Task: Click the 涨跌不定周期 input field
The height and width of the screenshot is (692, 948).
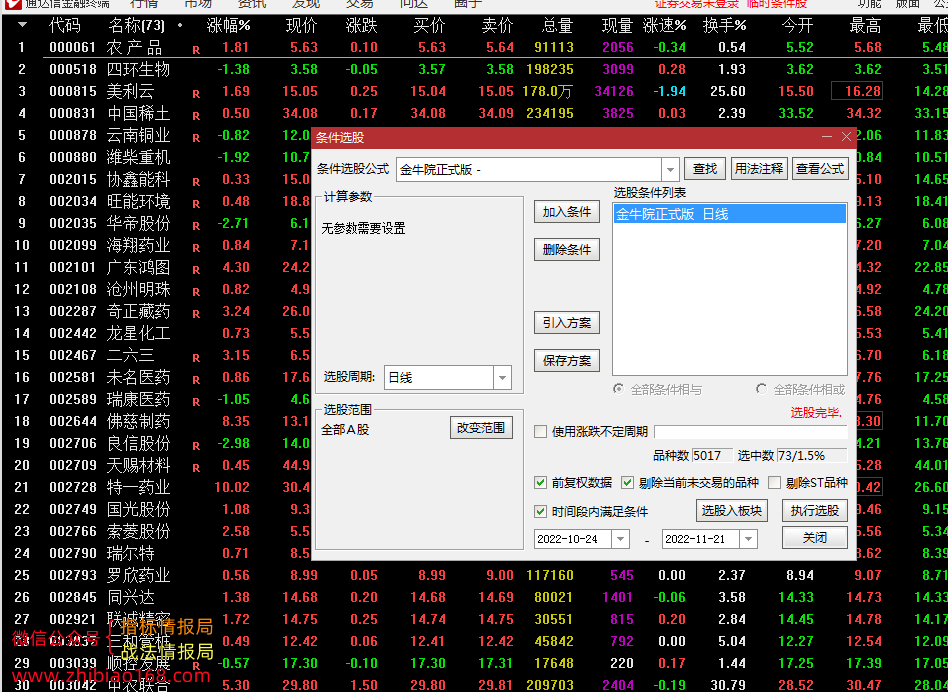Action: pyautogui.click(x=750, y=432)
